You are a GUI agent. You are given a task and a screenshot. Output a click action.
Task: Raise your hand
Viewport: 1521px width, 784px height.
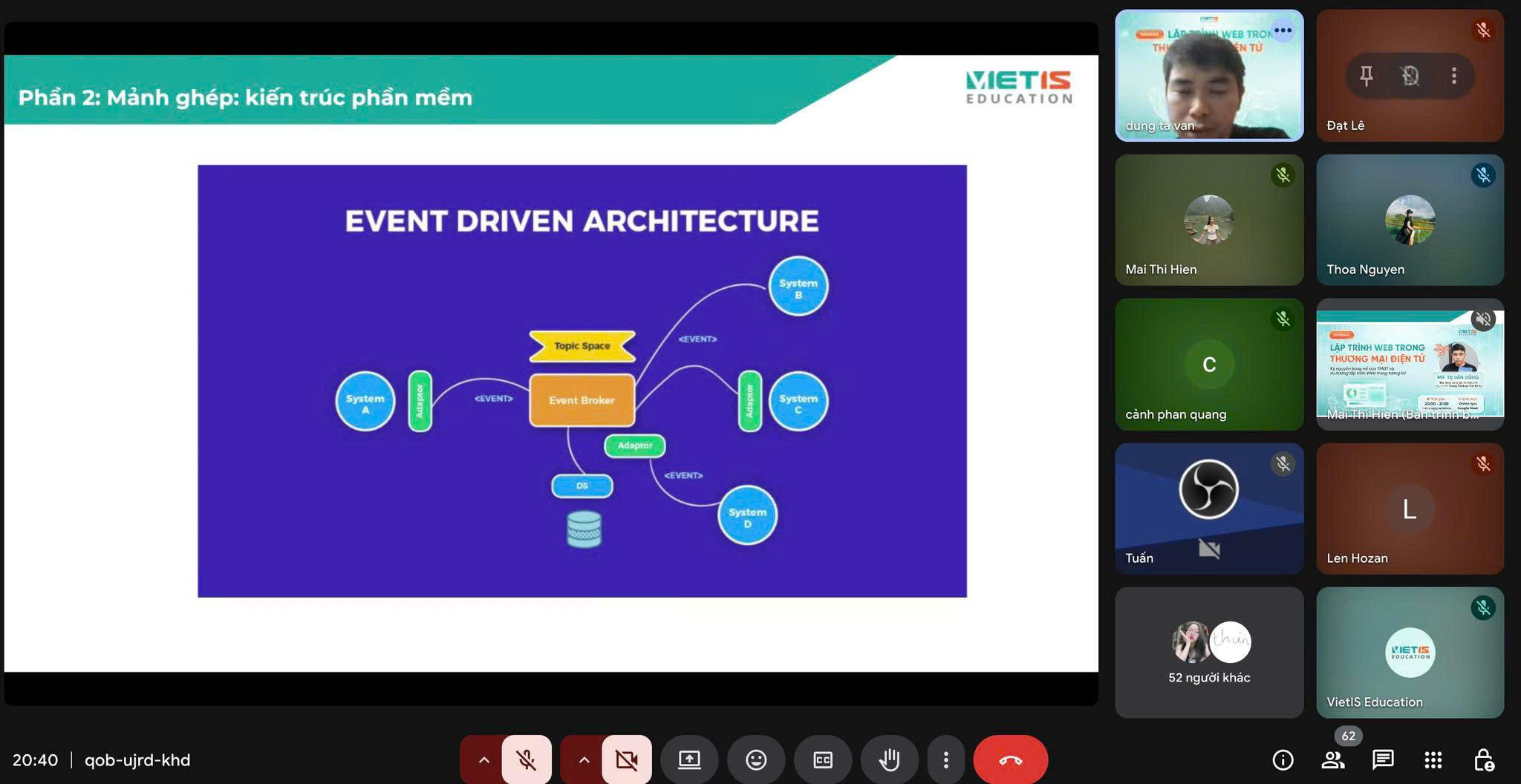[x=889, y=759]
